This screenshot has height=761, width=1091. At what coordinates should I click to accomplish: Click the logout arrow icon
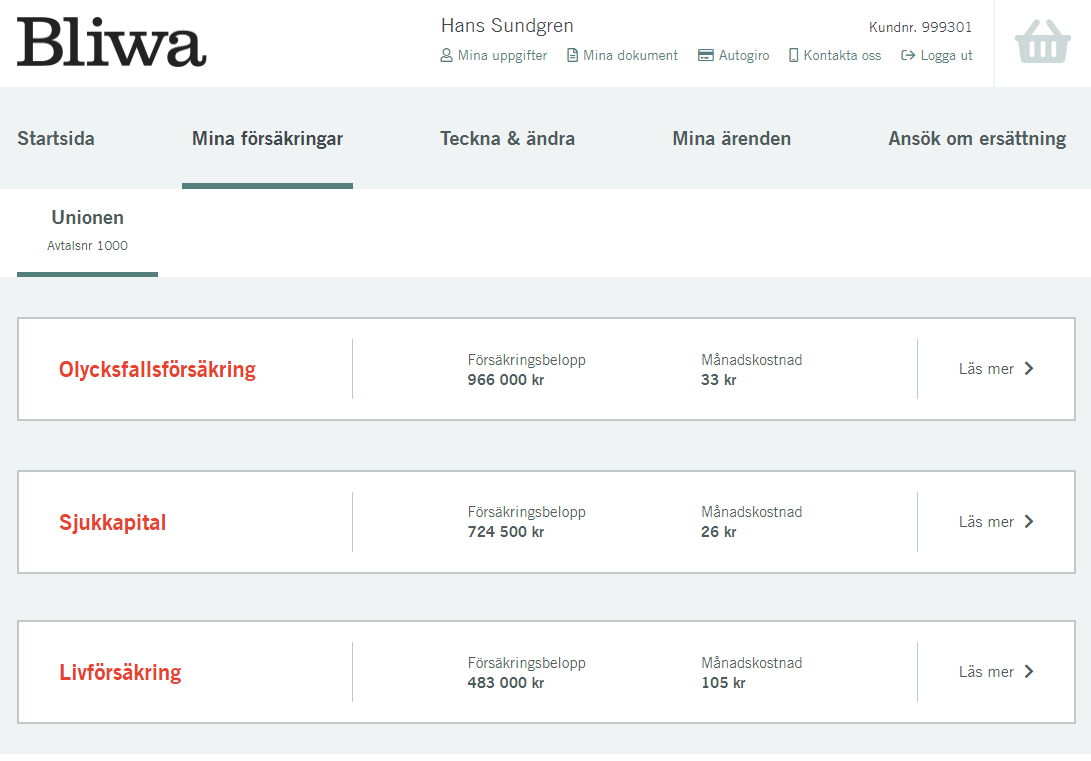click(x=908, y=55)
